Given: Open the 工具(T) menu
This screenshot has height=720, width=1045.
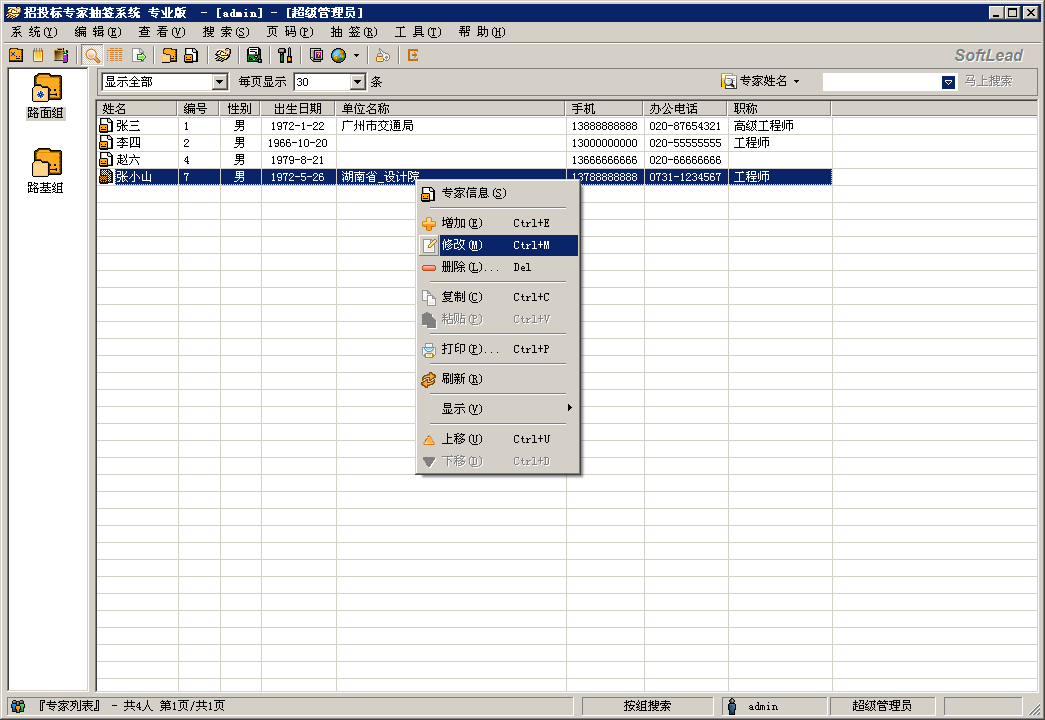Looking at the screenshot, I should [418, 32].
